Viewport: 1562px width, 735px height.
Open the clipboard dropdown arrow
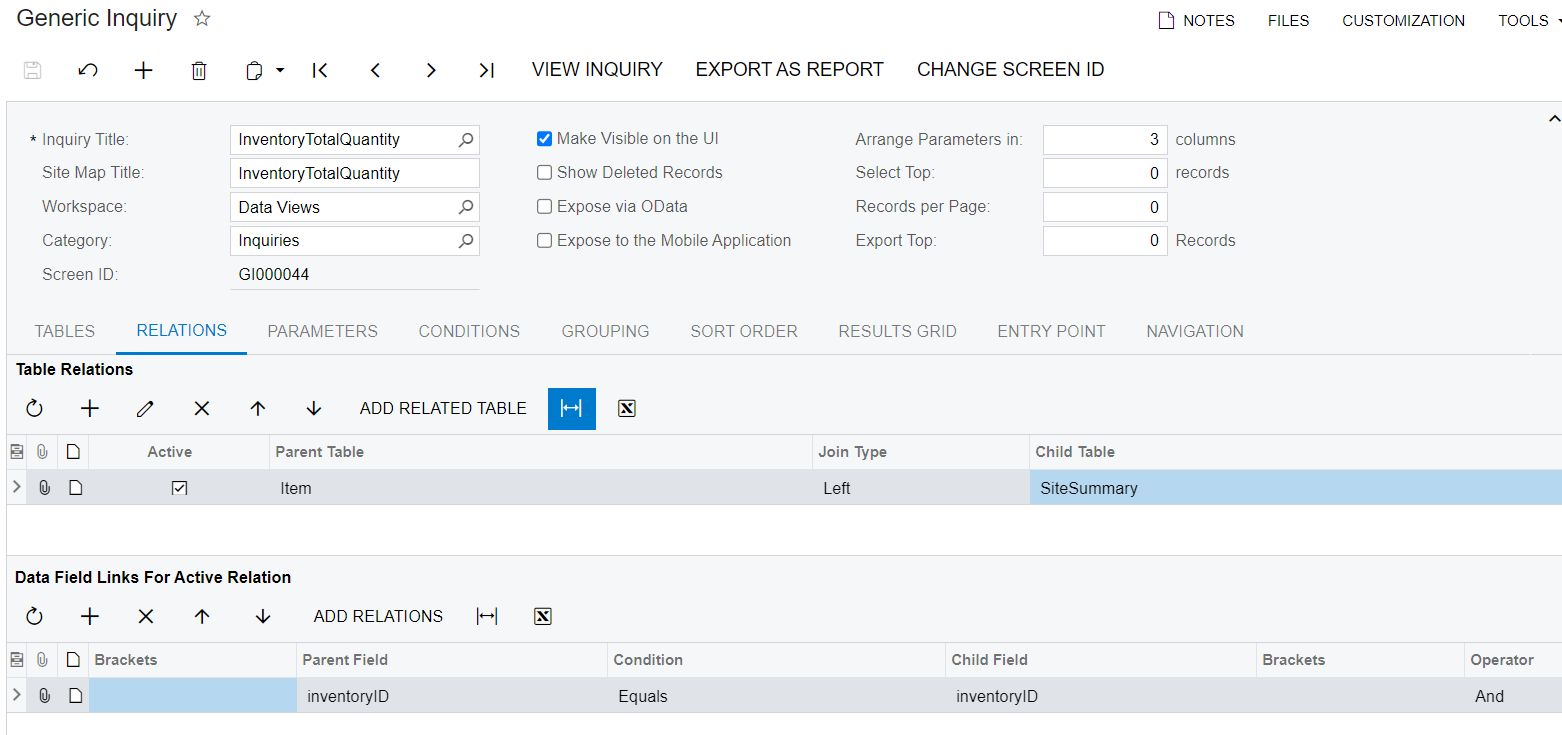tap(280, 70)
